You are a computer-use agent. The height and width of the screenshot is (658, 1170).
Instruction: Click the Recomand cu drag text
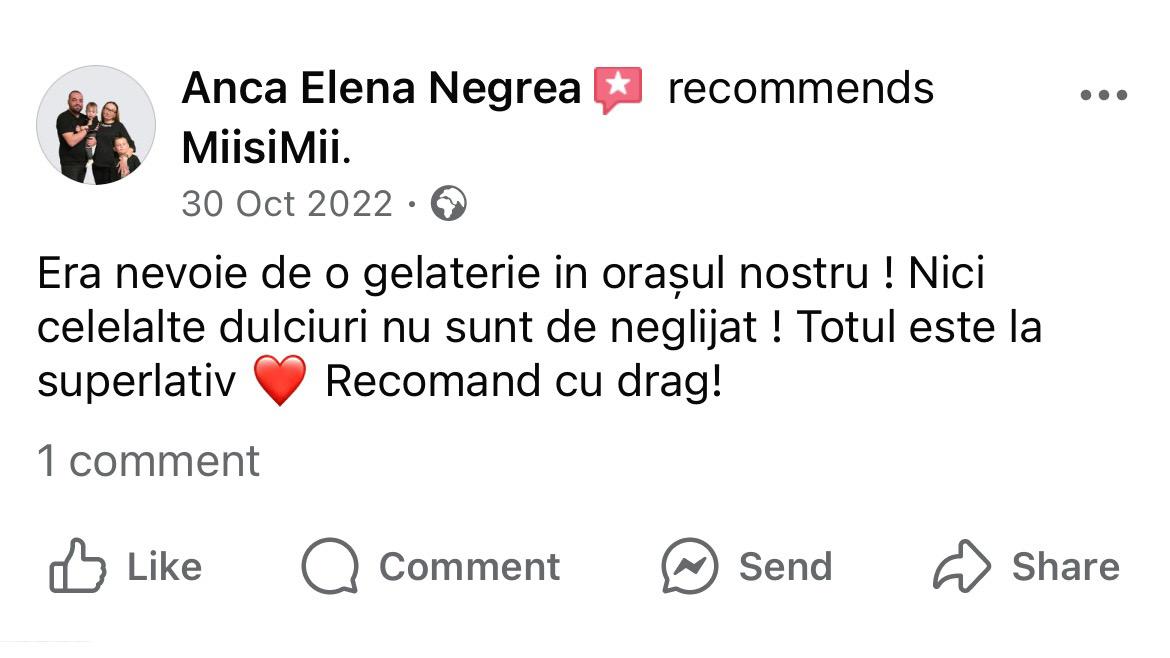524,381
